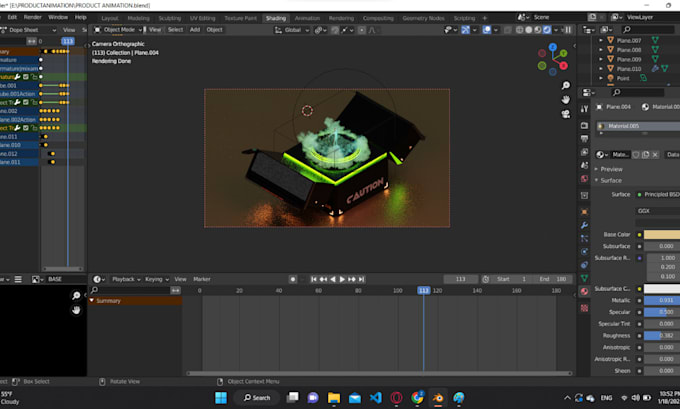Play the animation in reverse
Image resolution: width=680 pixels, height=409 pixels.
333,279
